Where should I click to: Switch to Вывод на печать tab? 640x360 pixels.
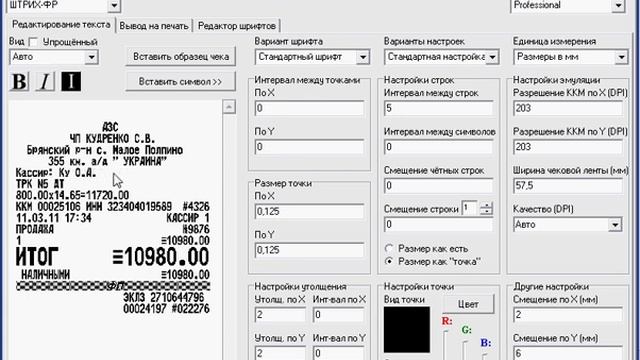[x=154, y=26]
